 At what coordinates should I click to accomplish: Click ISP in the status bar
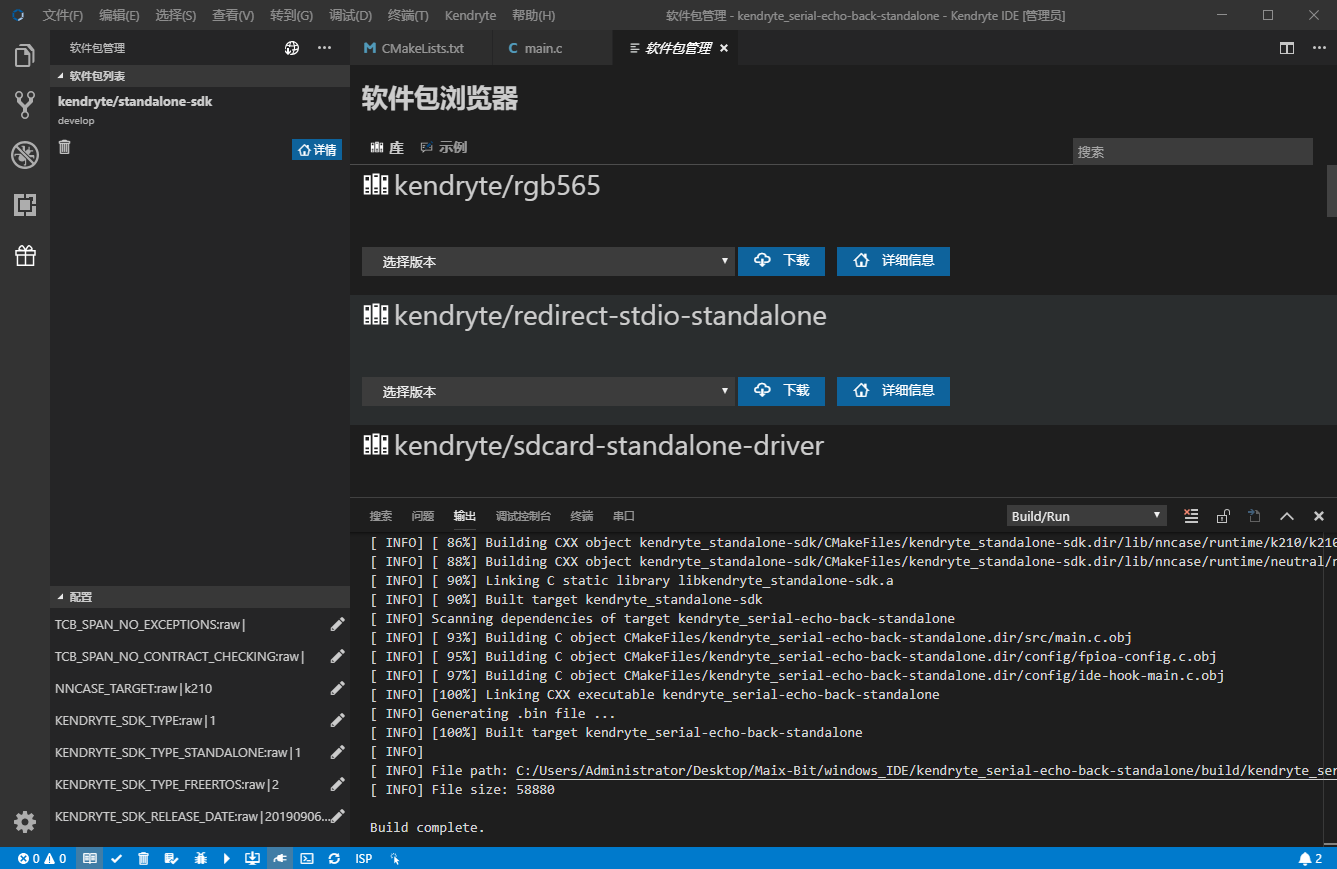(x=364, y=858)
